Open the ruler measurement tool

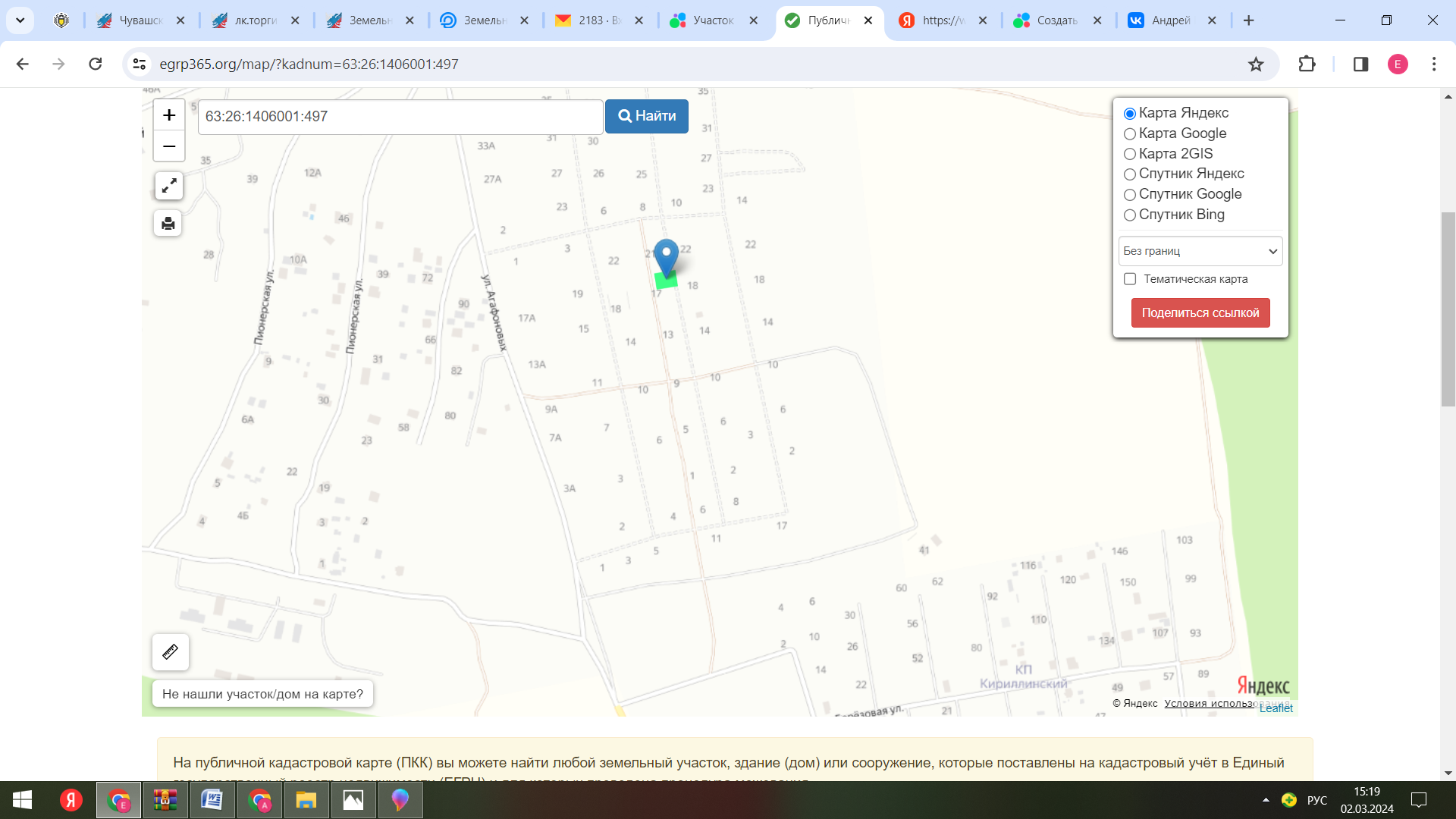pos(170,652)
